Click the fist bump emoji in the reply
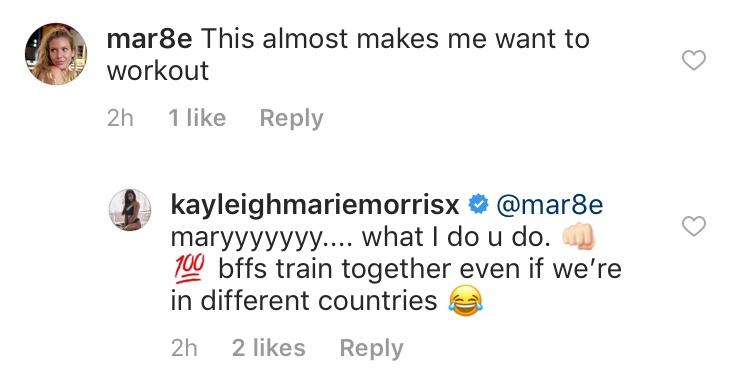This screenshot has height=380, width=750. (x=578, y=236)
